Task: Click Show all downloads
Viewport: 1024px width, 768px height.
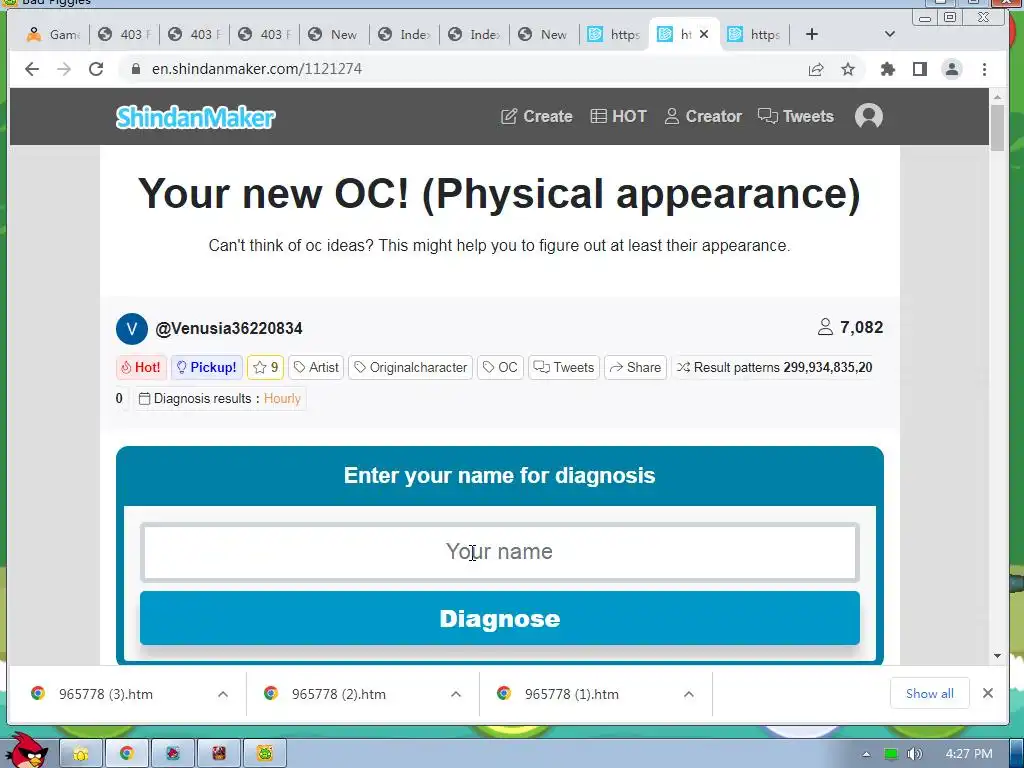Action: click(929, 694)
